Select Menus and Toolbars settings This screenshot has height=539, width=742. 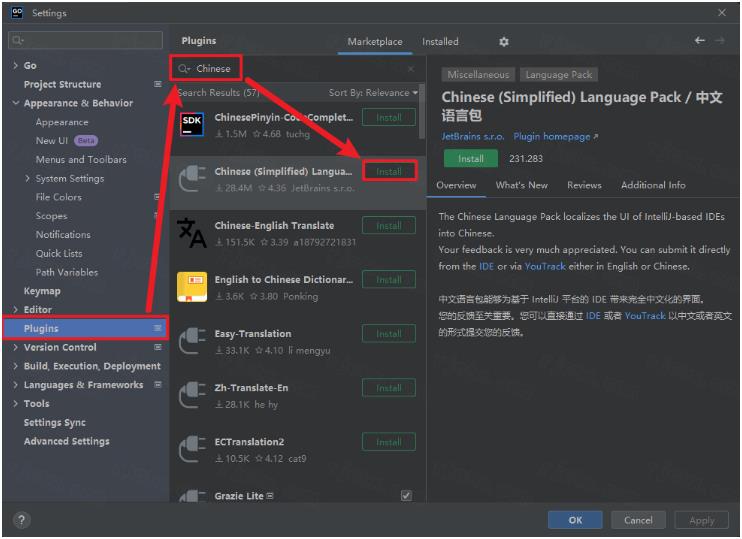point(81,159)
